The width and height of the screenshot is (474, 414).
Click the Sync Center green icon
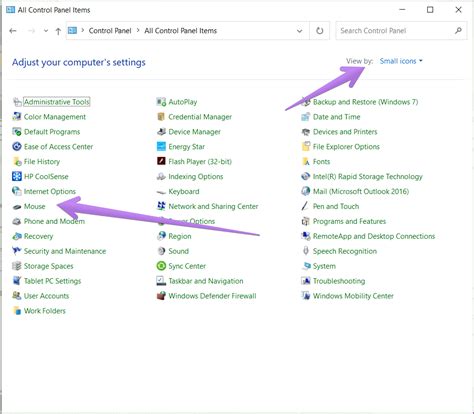click(x=161, y=266)
